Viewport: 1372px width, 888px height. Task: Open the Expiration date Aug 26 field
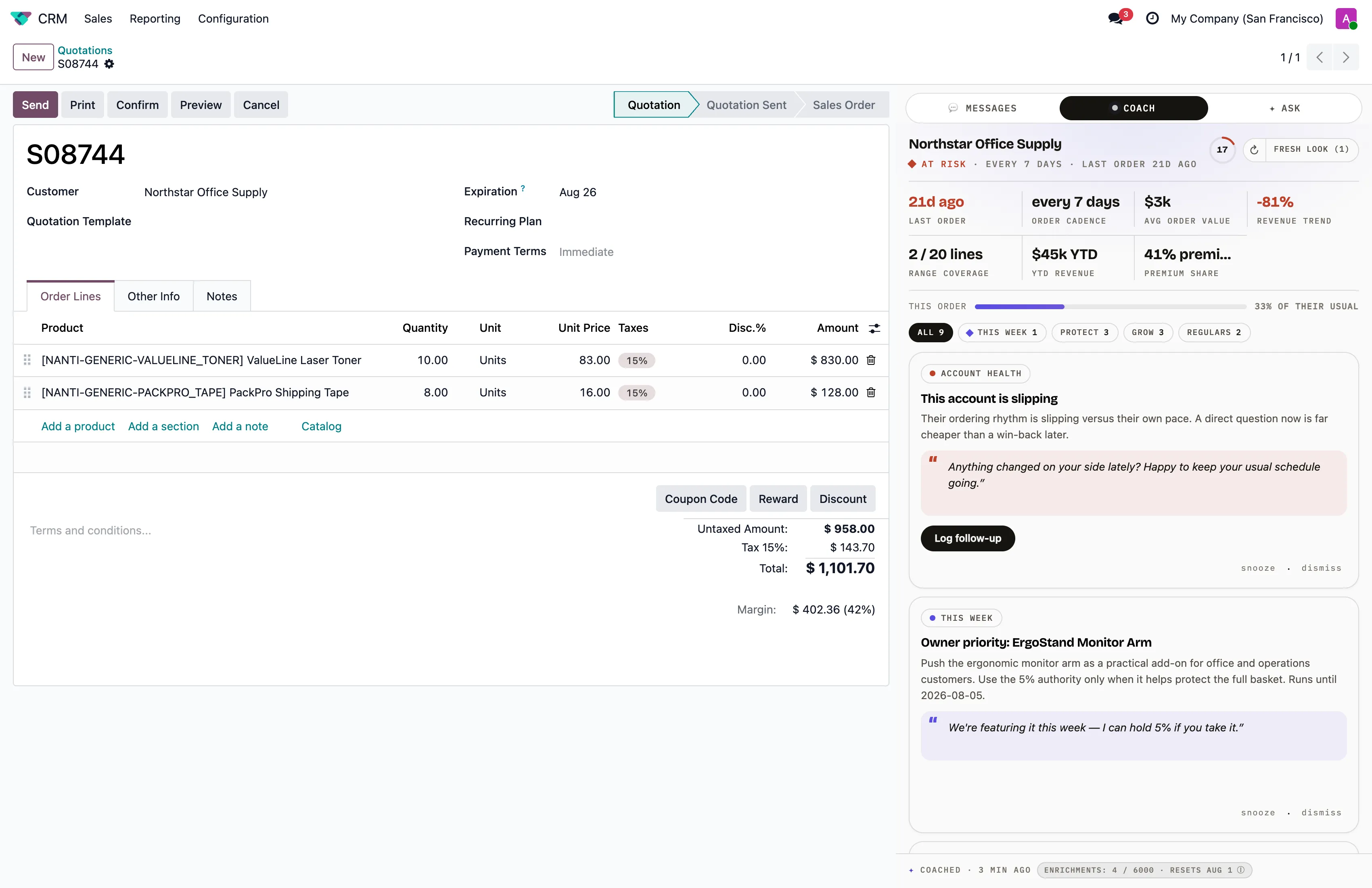(577, 192)
